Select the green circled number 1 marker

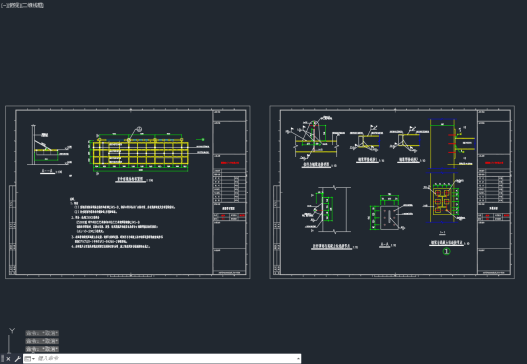point(446,251)
